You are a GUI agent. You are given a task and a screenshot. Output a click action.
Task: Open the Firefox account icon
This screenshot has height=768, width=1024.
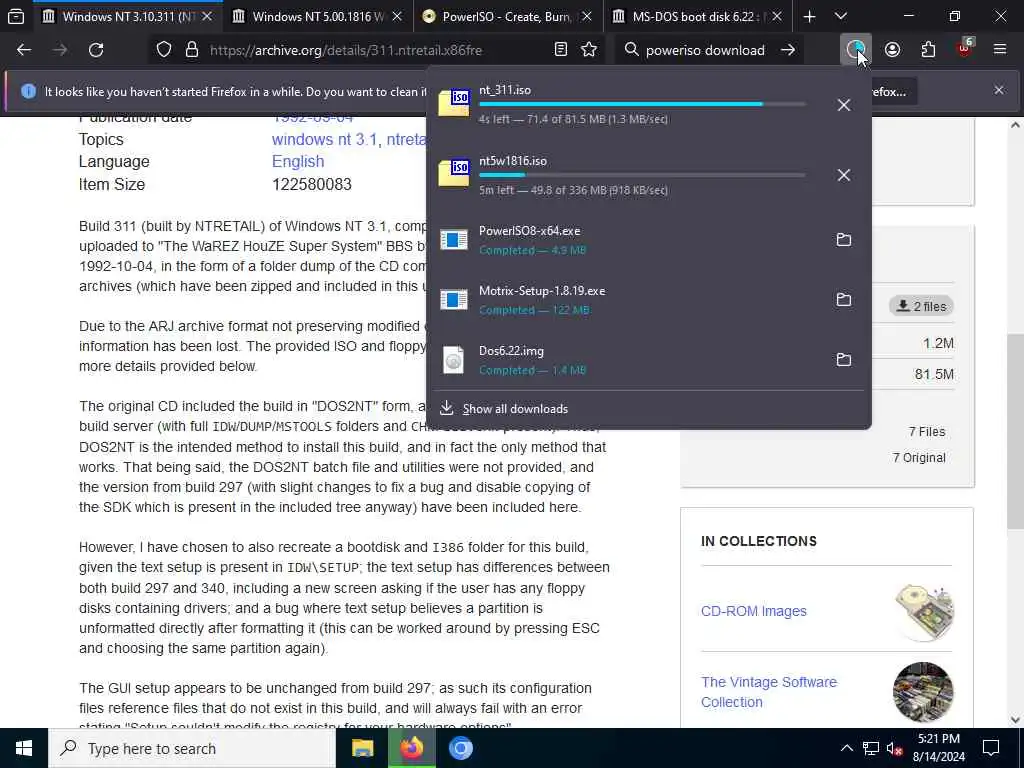click(892, 50)
